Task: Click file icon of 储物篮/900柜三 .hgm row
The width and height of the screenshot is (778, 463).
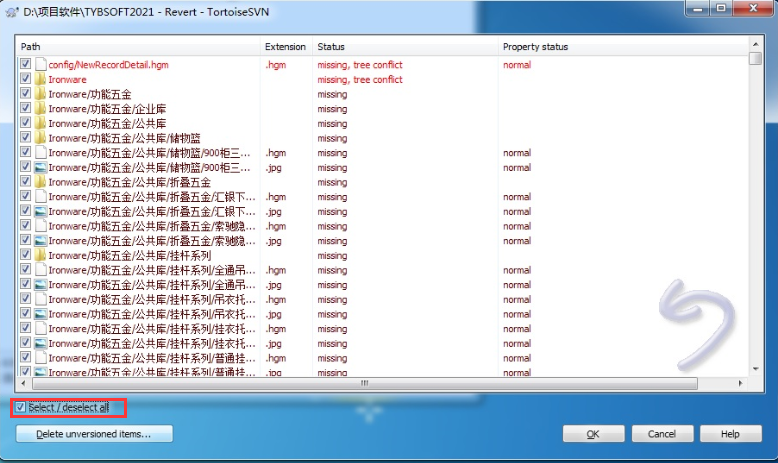Action: 40,152
